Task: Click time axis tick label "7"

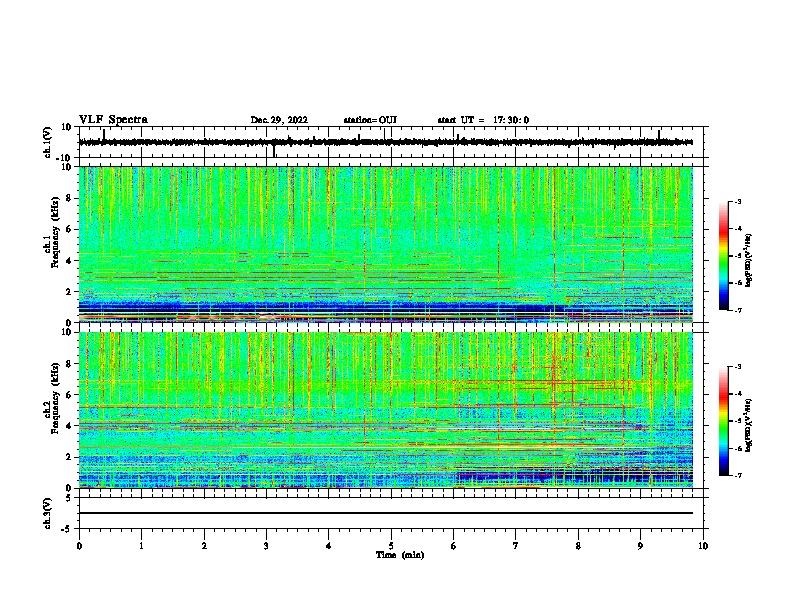Action: (516, 546)
